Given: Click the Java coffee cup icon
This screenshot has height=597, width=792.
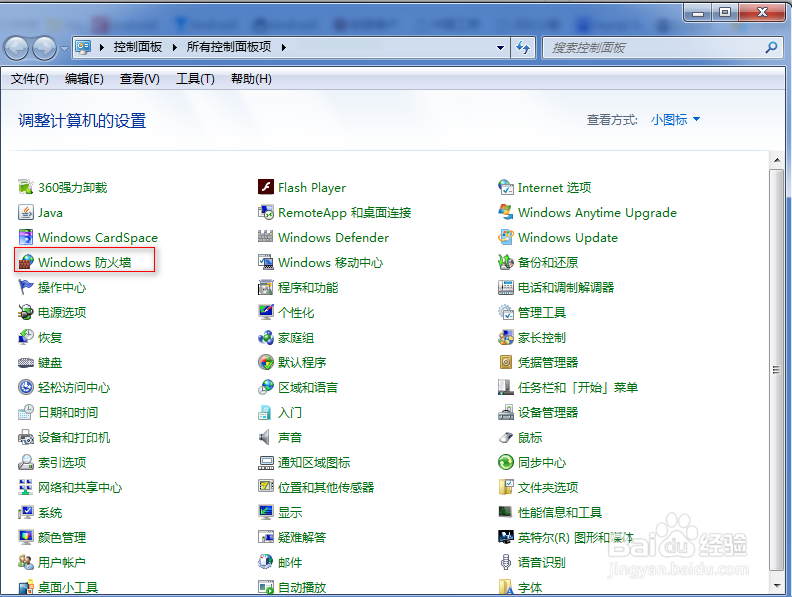Looking at the screenshot, I should [26, 212].
